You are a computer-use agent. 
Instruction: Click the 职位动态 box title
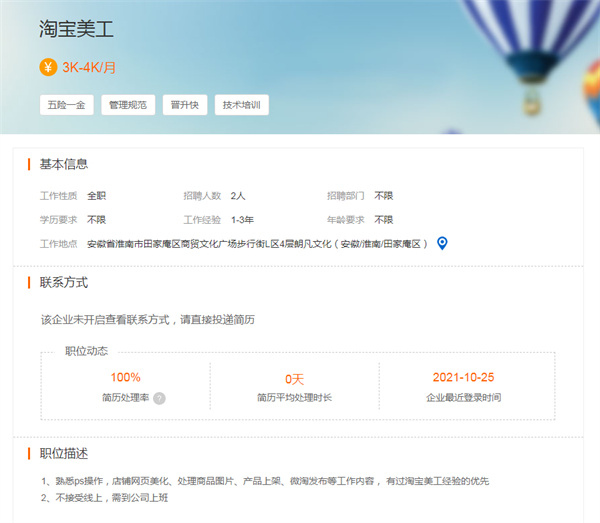(x=86, y=351)
